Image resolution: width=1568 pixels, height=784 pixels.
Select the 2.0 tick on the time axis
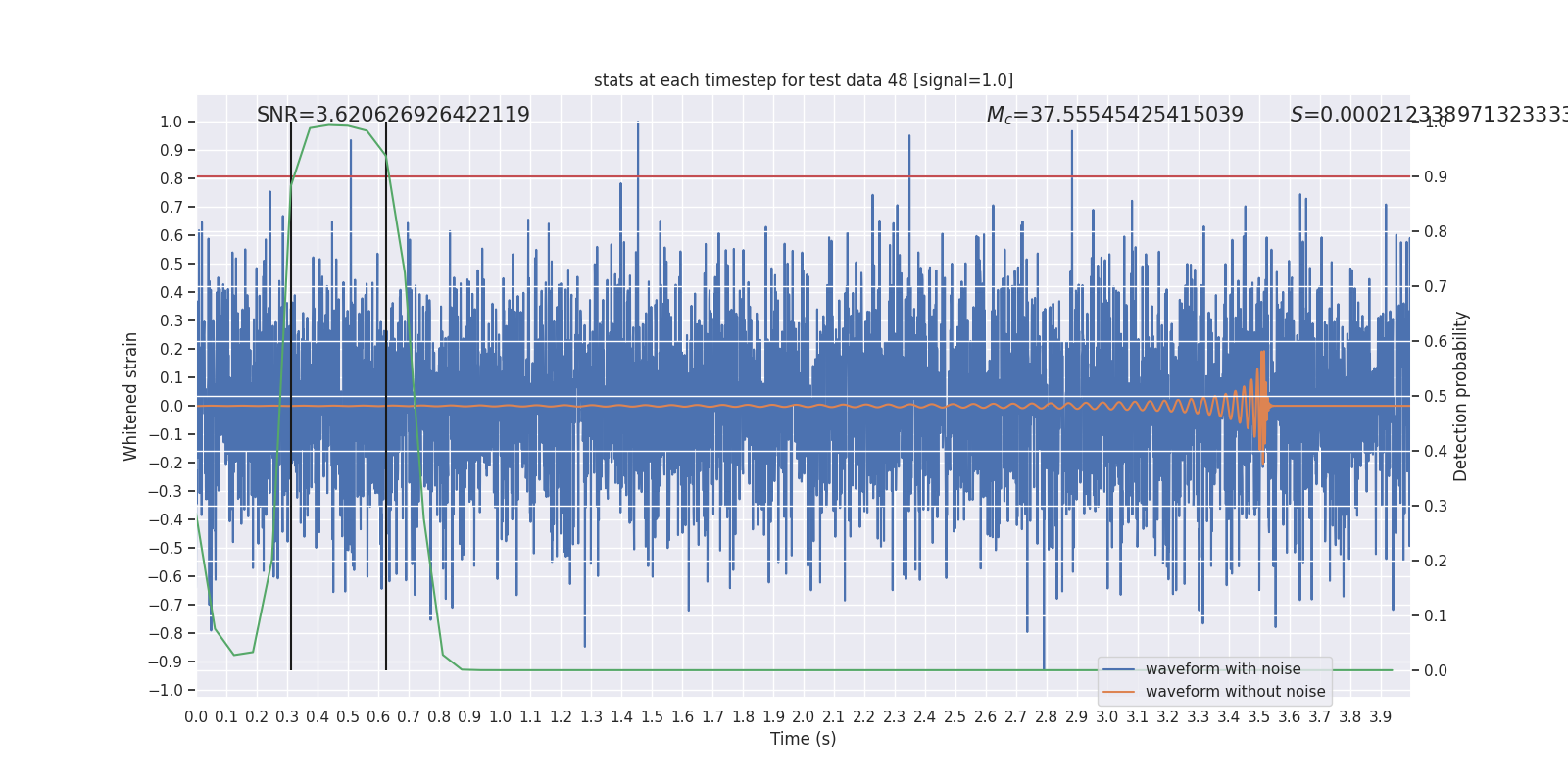coord(804,716)
